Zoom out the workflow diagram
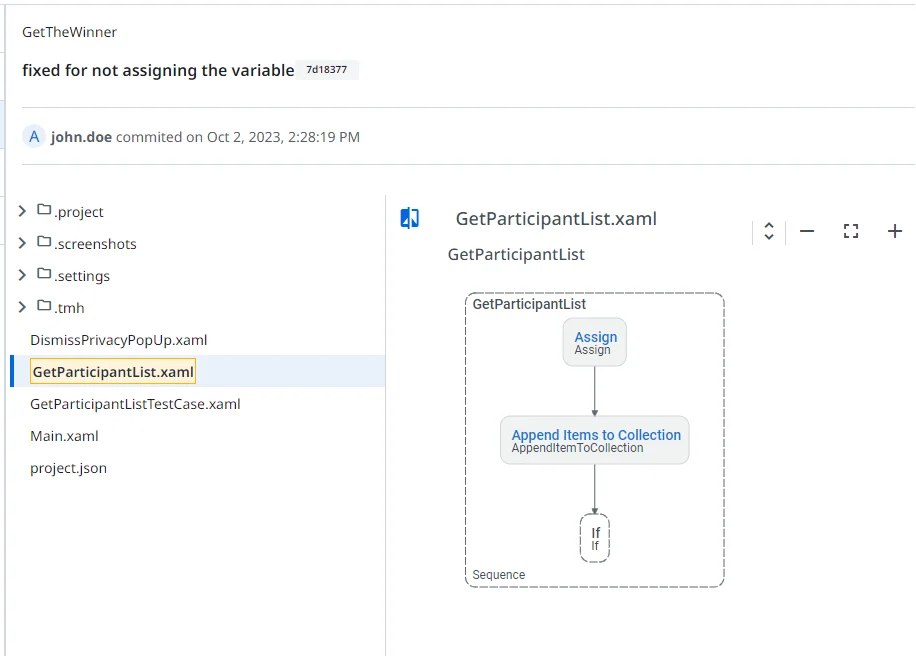 click(807, 231)
